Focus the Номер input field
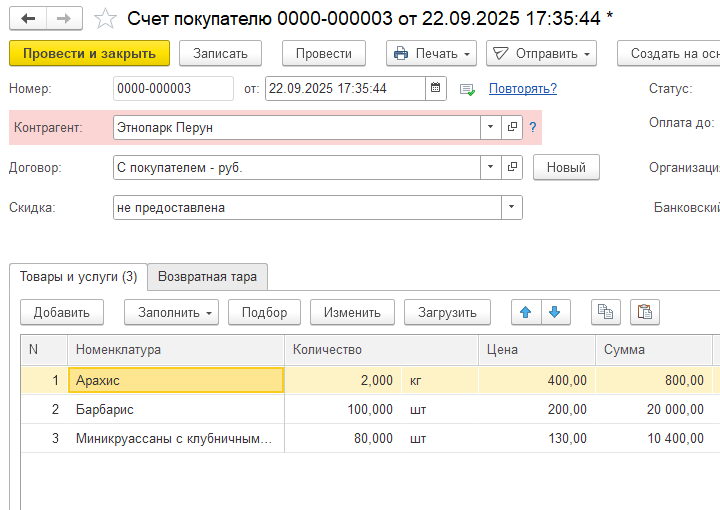The height and width of the screenshot is (510, 720). (173, 88)
